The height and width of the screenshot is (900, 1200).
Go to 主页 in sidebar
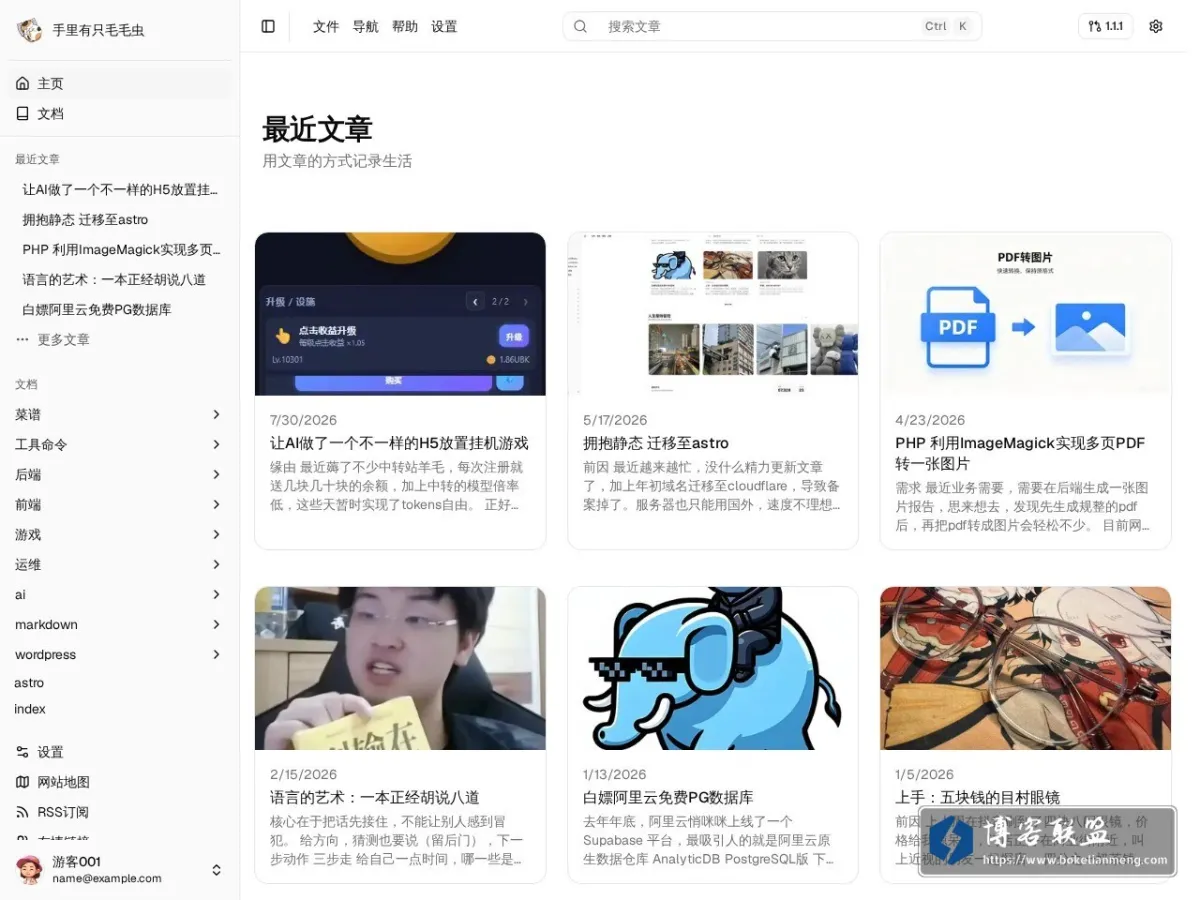[119, 84]
